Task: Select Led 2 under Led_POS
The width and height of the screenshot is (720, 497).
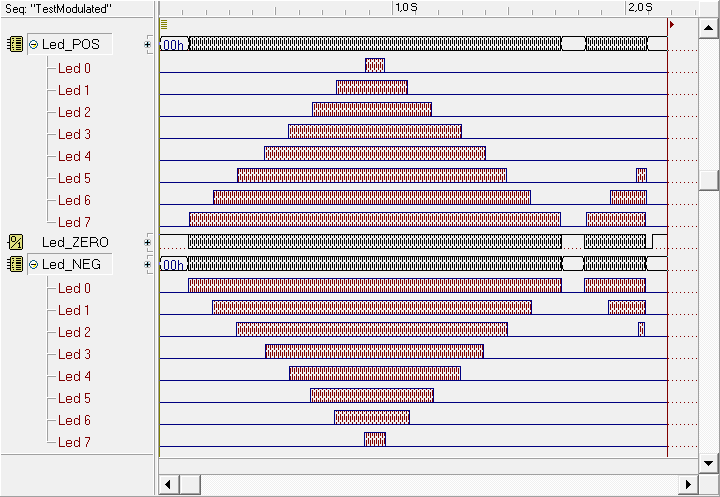Action: [x=74, y=113]
